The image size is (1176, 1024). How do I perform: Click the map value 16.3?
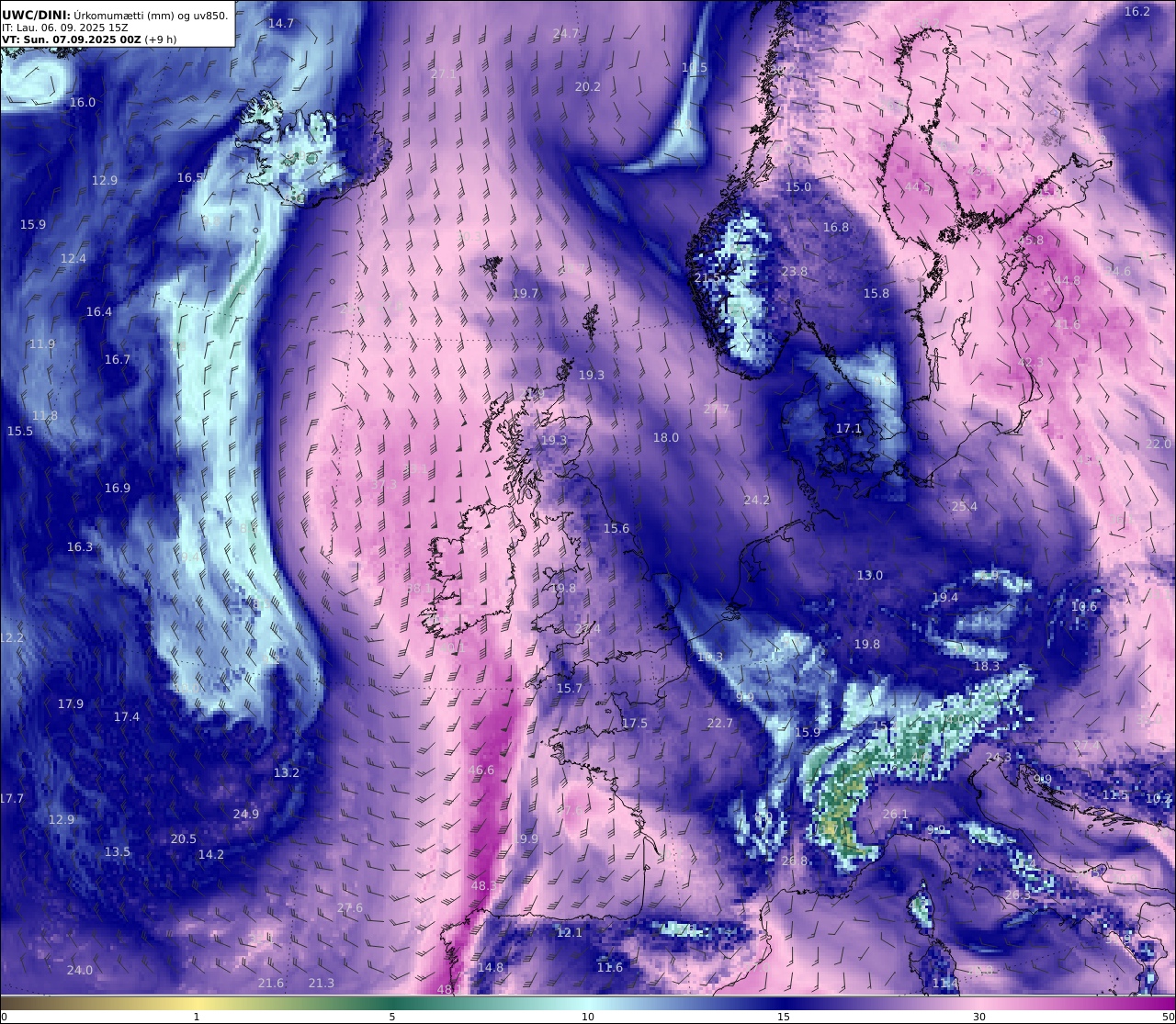click(x=80, y=546)
